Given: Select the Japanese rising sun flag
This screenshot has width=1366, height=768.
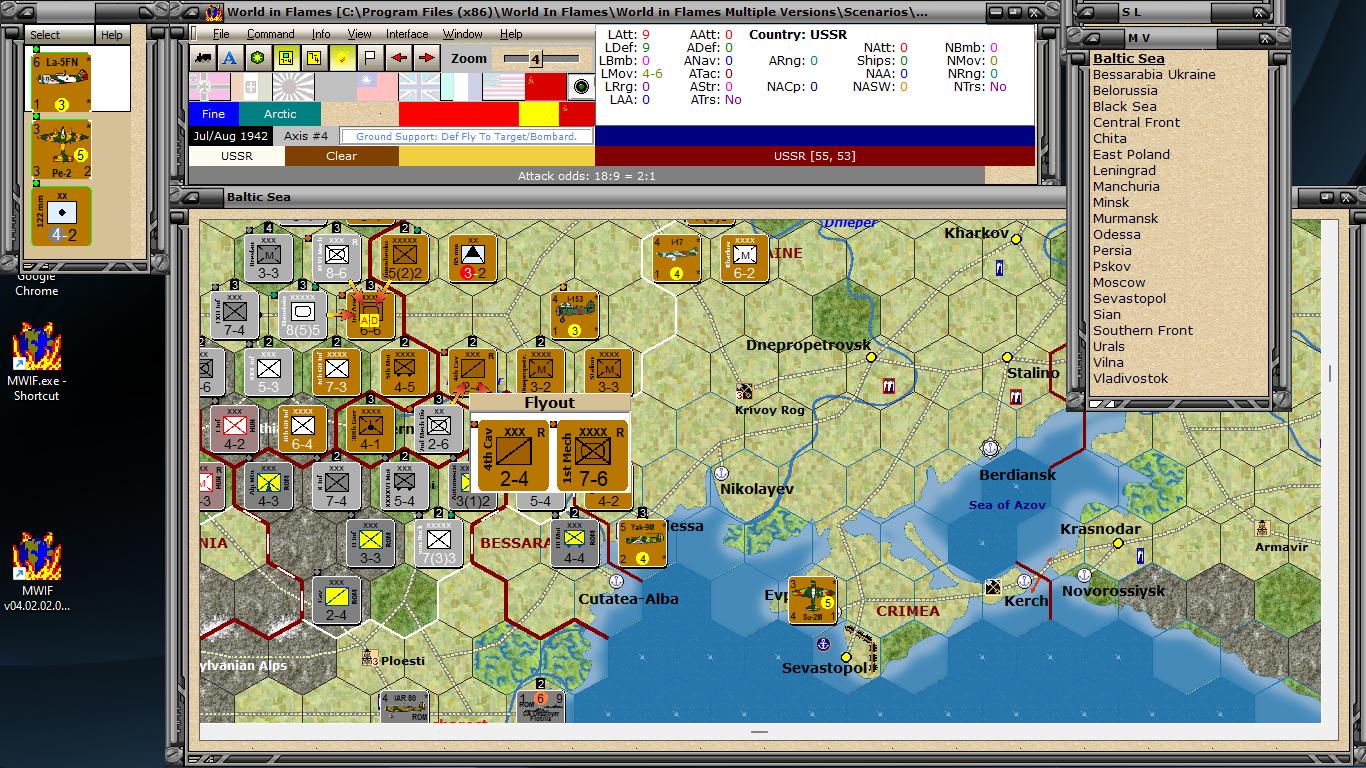Looking at the screenshot, I should 293,87.
